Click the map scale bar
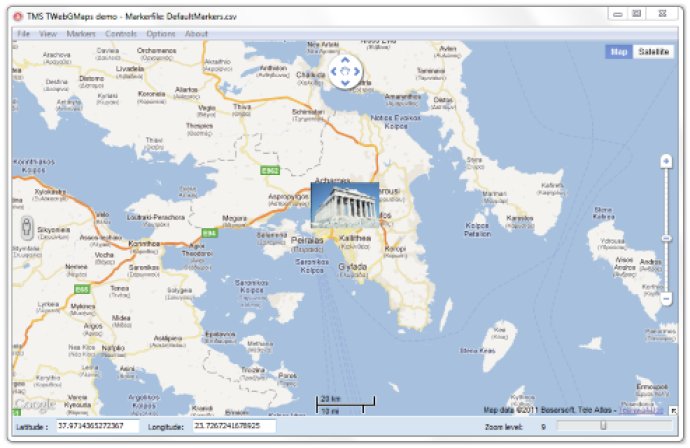This screenshot has width=690, height=448. (x=345, y=404)
